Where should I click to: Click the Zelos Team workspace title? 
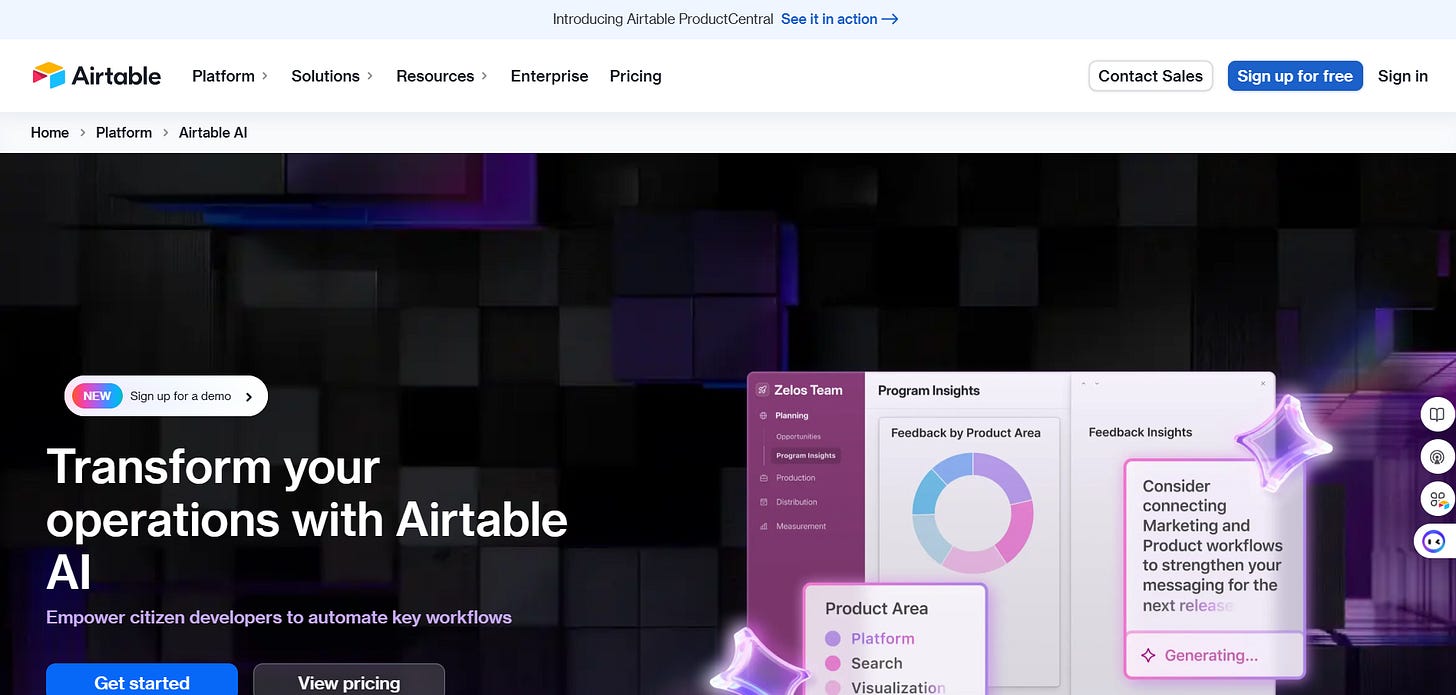(x=808, y=390)
